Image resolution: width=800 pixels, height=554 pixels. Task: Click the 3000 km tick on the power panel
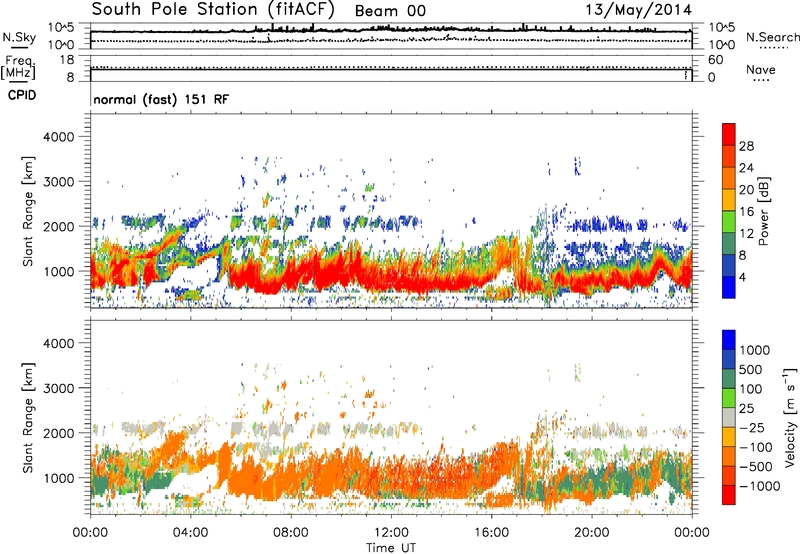coord(59,182)
